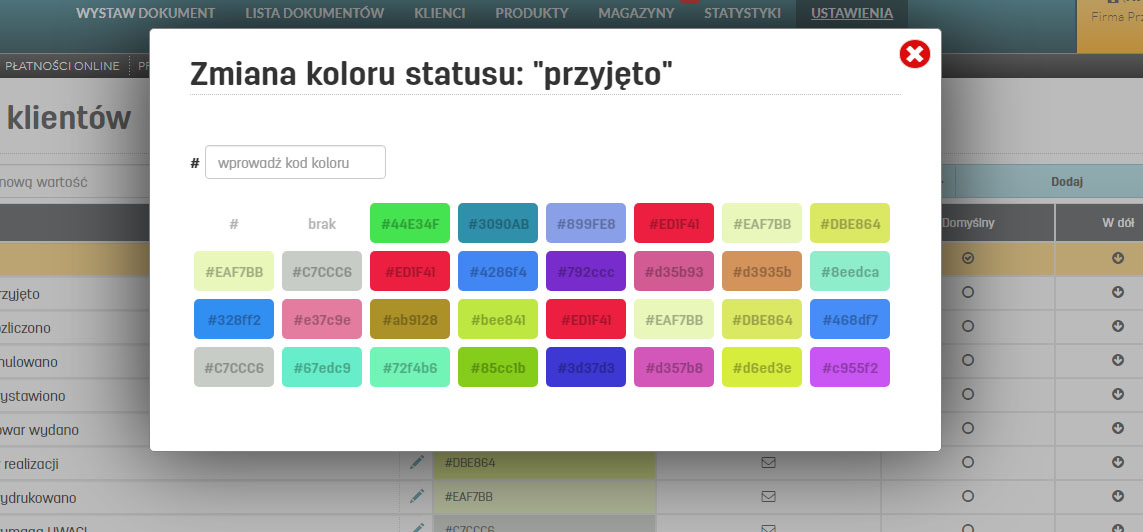The height and width of the screenshot is (532, 1143).
Task: Click the #DBE864 color cell in the table
Action: coord(545,463)
